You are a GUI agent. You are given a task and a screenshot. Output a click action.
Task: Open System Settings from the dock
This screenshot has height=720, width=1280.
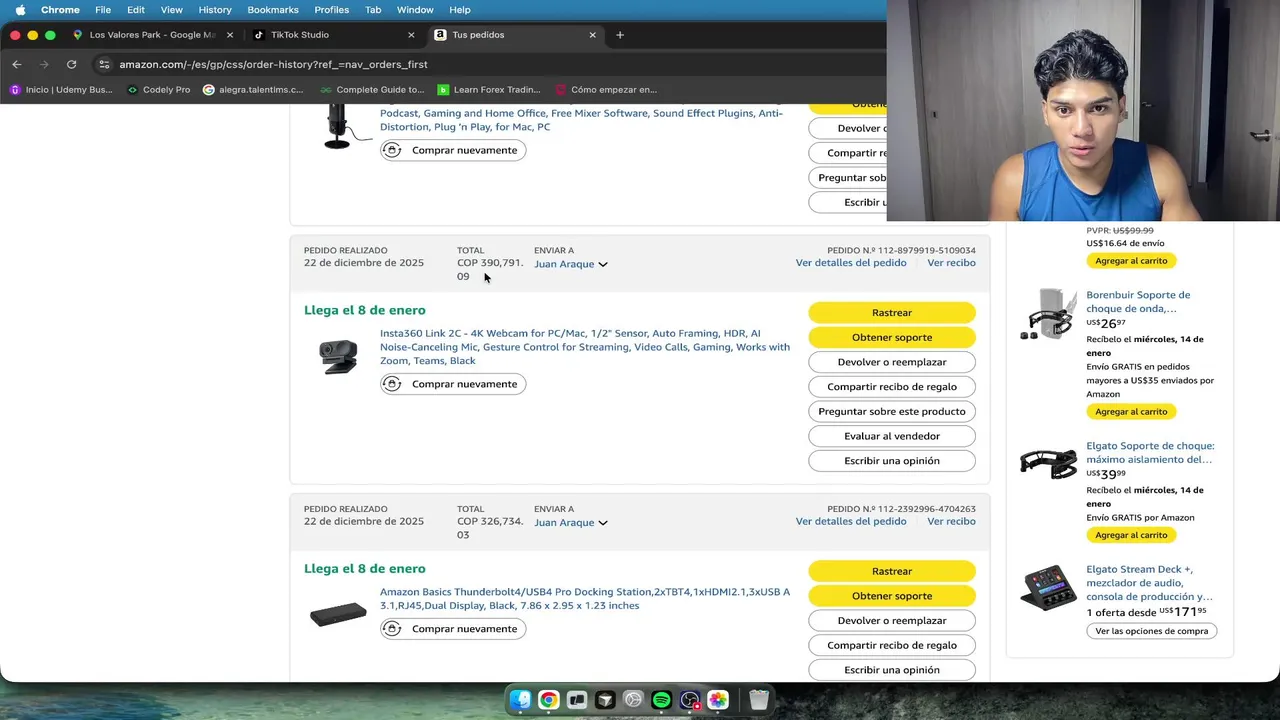(x=633, y=700)
